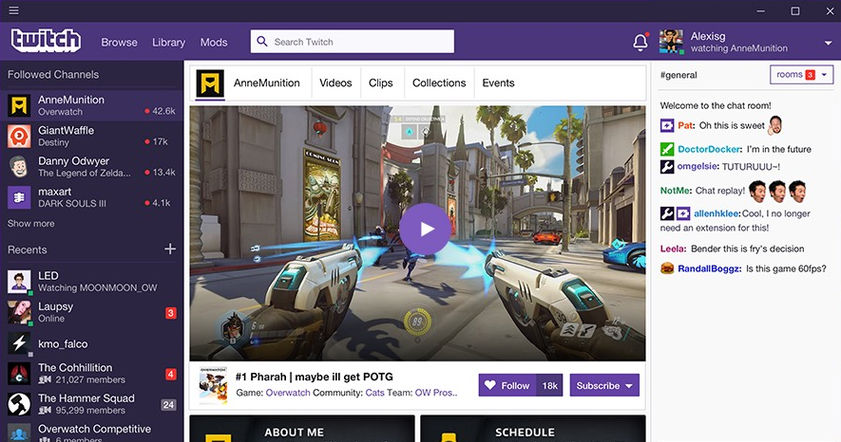Open the OW Pros team link
The height and width of the screenshot is (442, 841).
[x=436, y=393]
